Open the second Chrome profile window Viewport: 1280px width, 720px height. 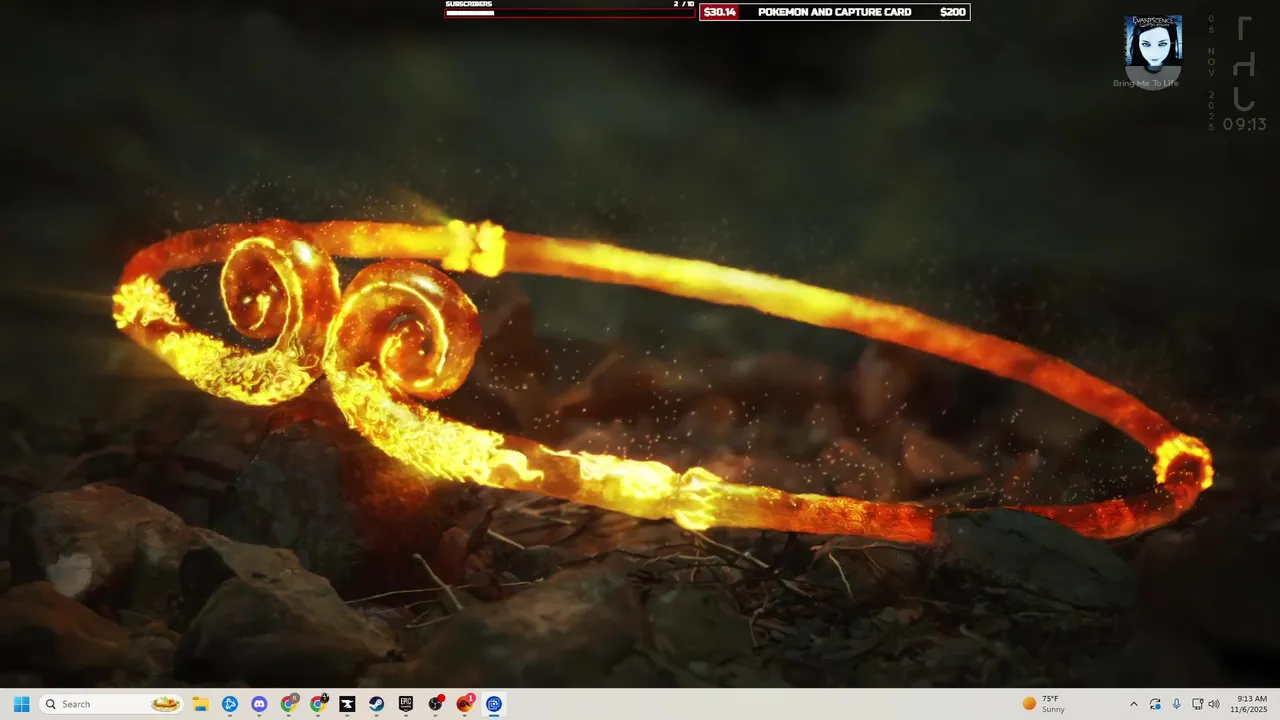318,704
